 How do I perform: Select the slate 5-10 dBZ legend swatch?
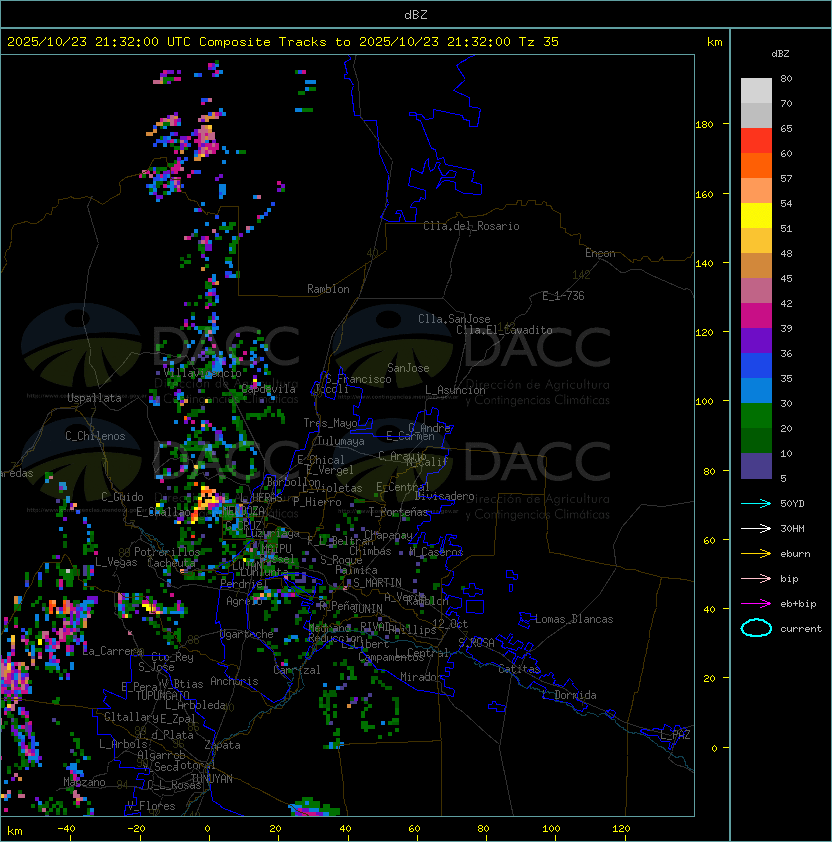756,466
